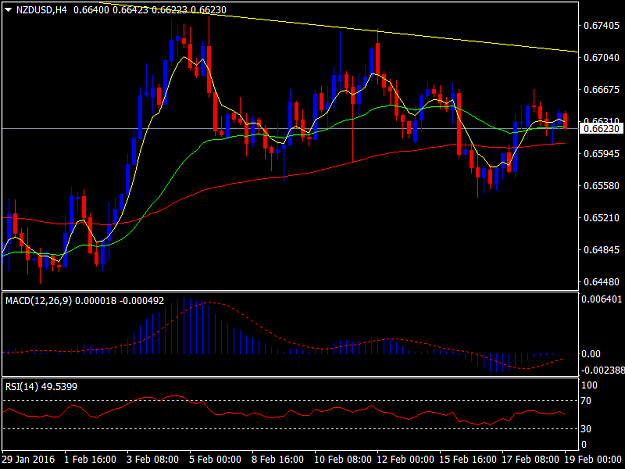Select the NZDUSD,H4 symbol title
The width and height of the screenshot is (625, 469).
click(41, 10)
